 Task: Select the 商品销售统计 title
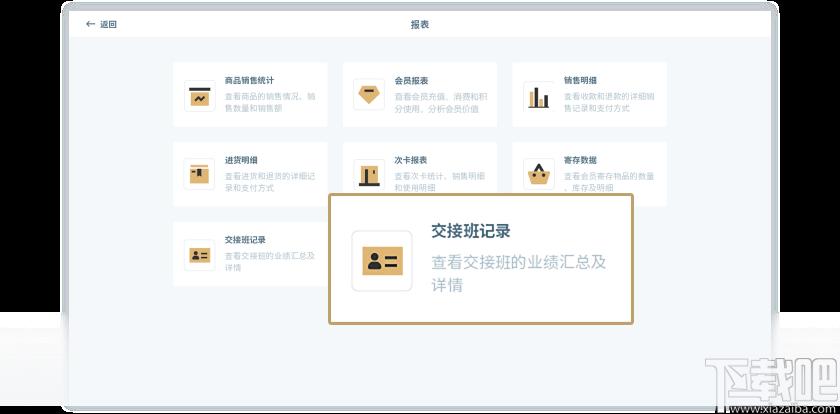[x=249, y=80]
